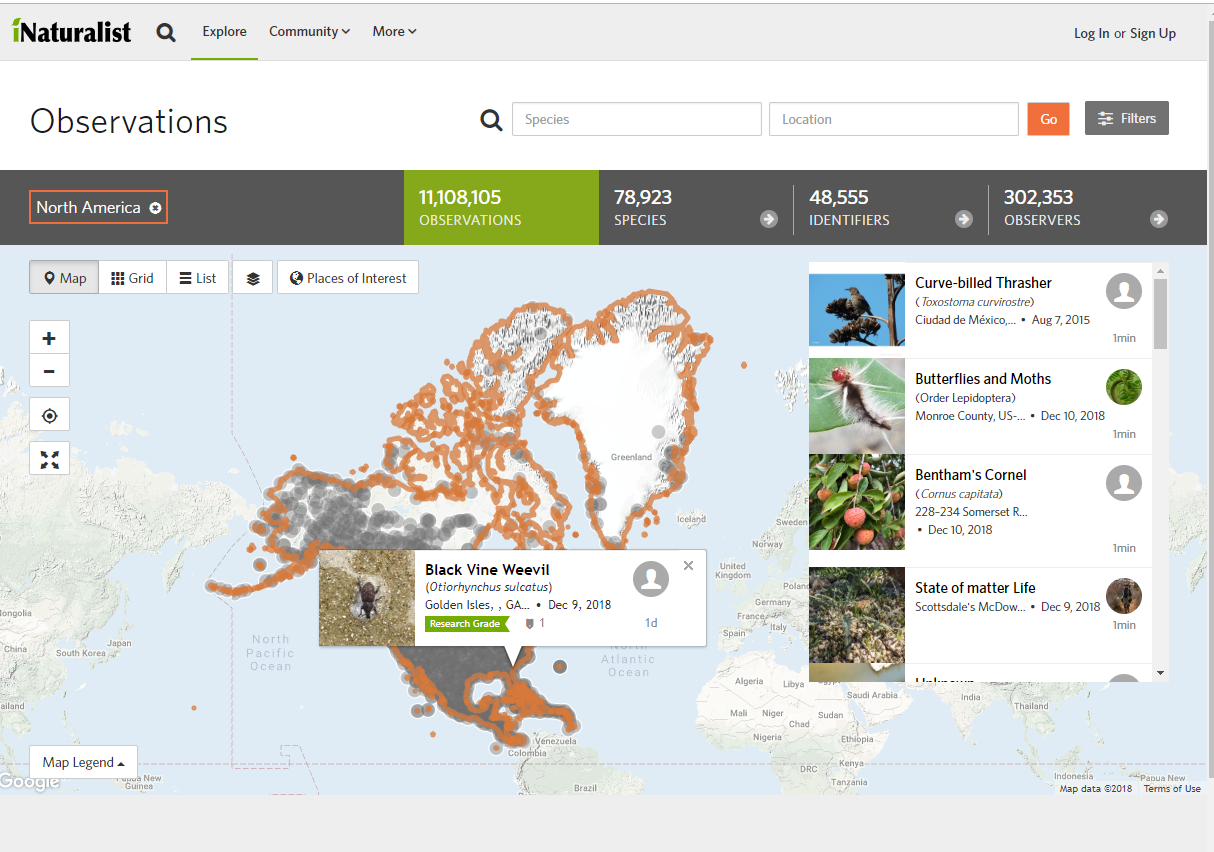Remove the North America place filter

point(155,208)
